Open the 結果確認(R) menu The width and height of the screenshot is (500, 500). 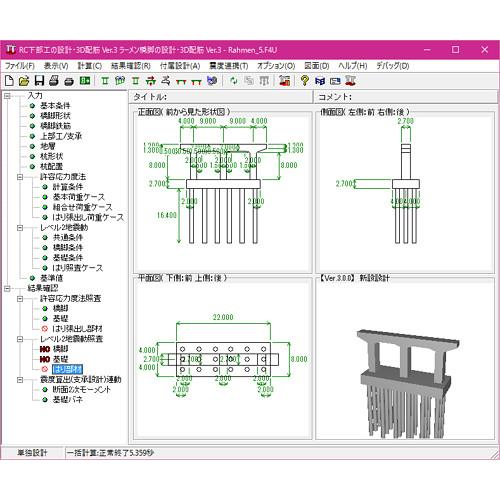(x=131, y=66)
